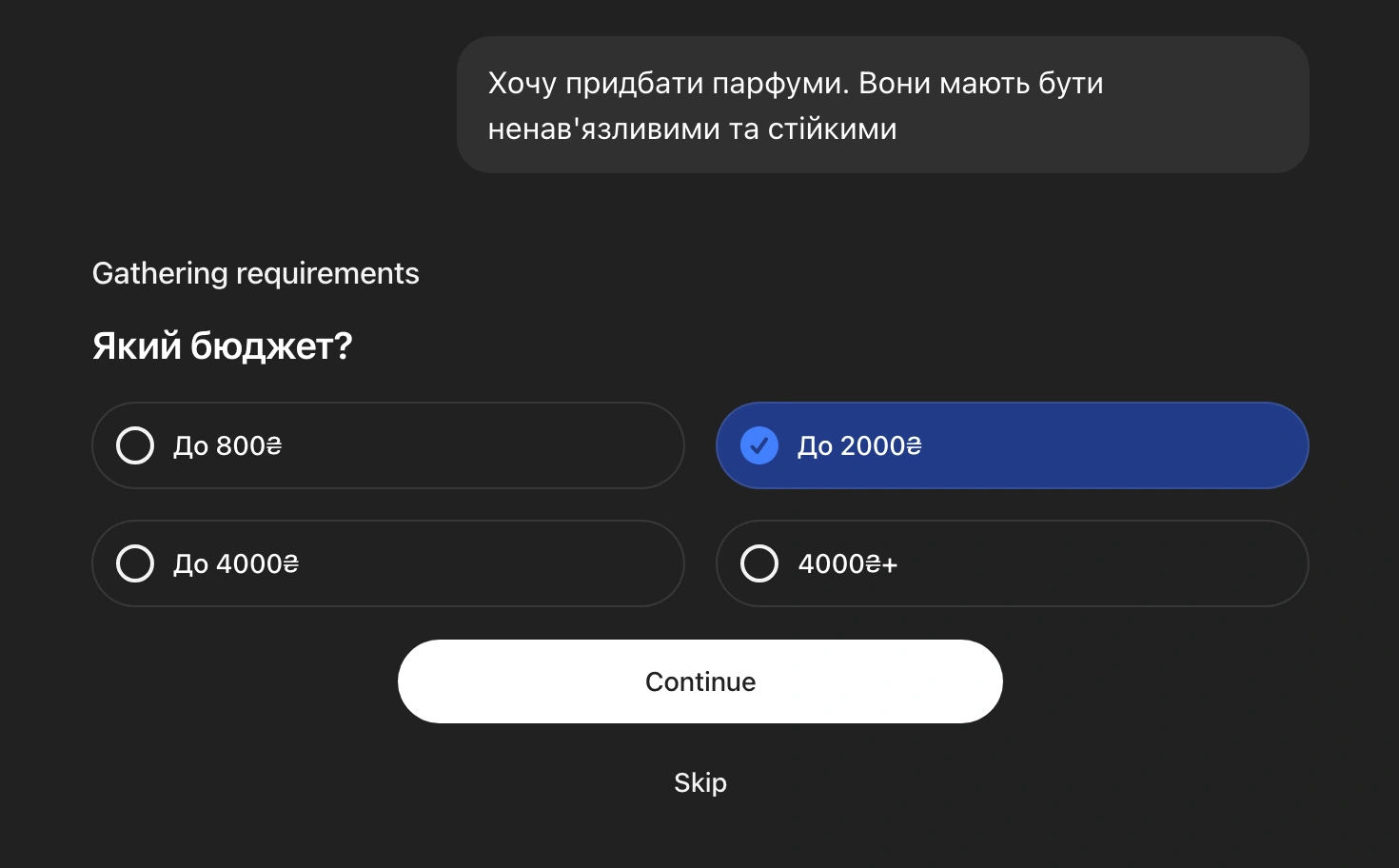Image resolution: width=1399 pixels, height=868 pixels.
Task: Deselect the highlighted "До 2000₴" option
Action: coord(1012,444)
